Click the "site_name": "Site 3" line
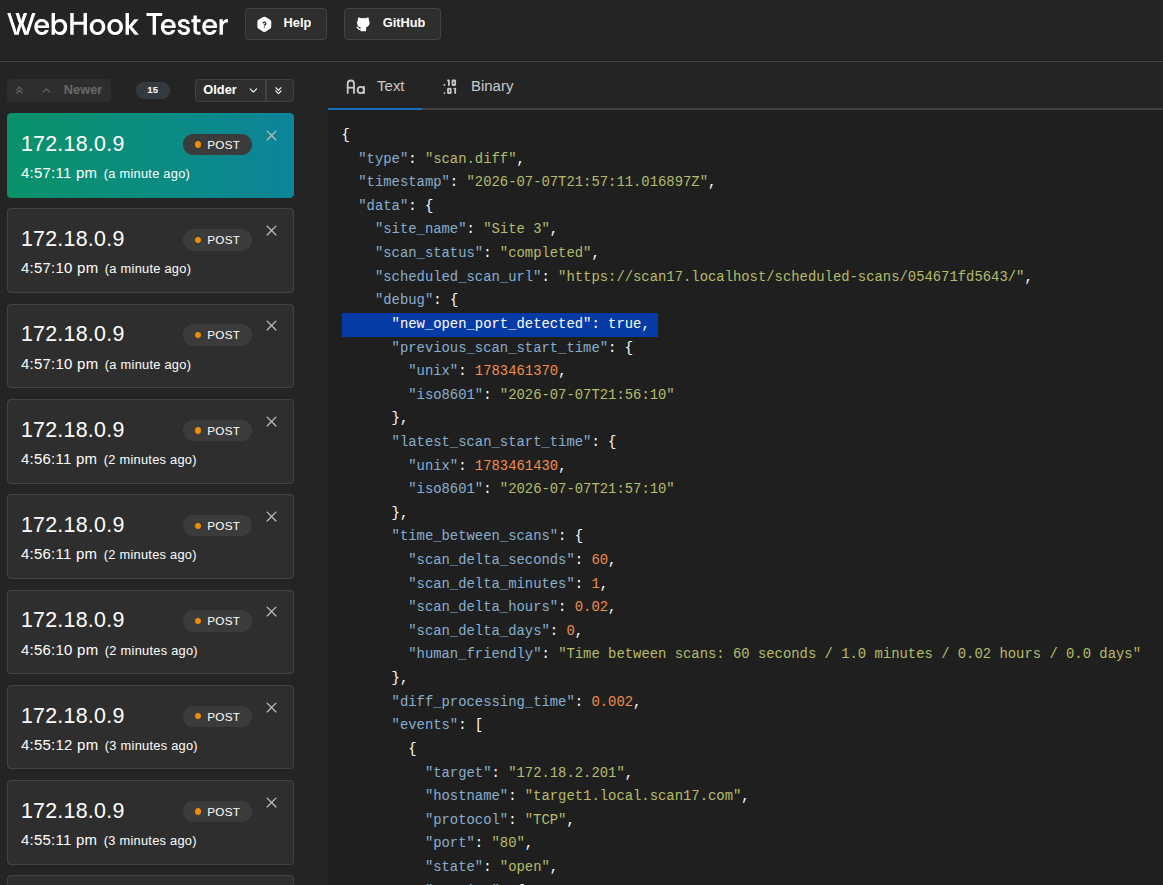The width and height of the screenshot is (1163, 885). point(466,228)
